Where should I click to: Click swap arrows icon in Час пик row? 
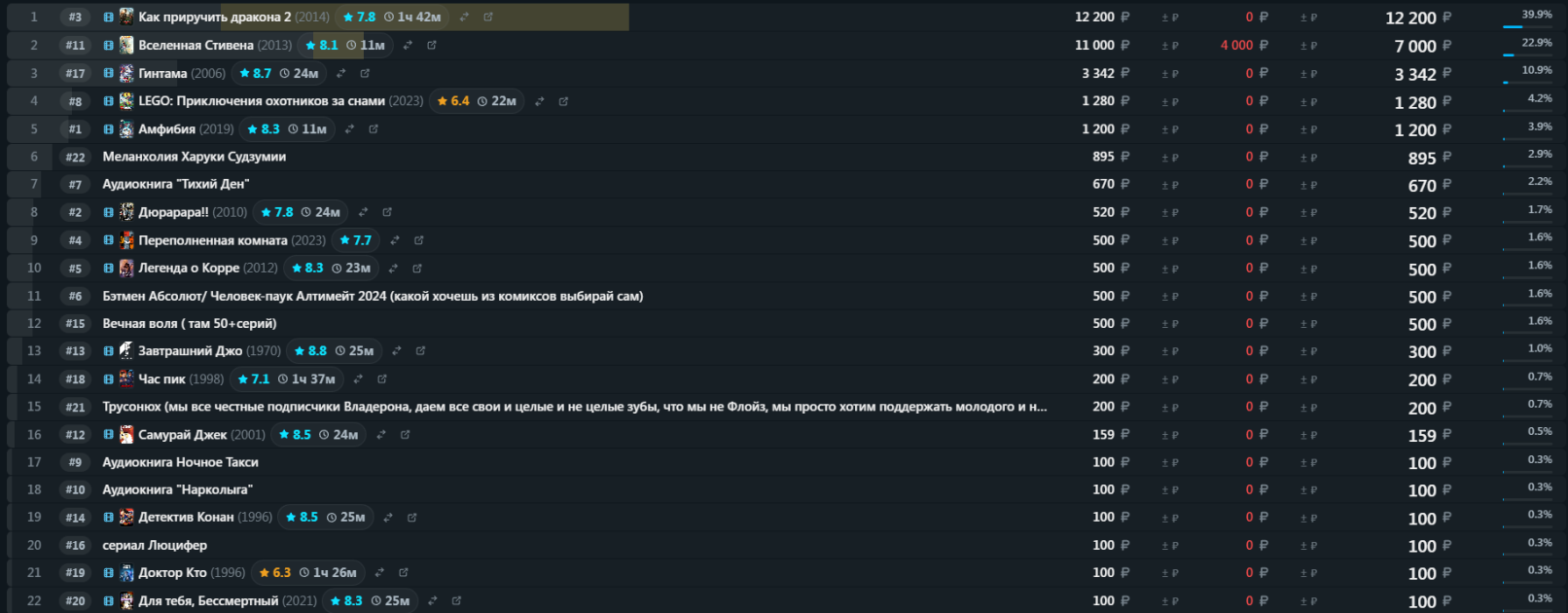click(358, 379)
